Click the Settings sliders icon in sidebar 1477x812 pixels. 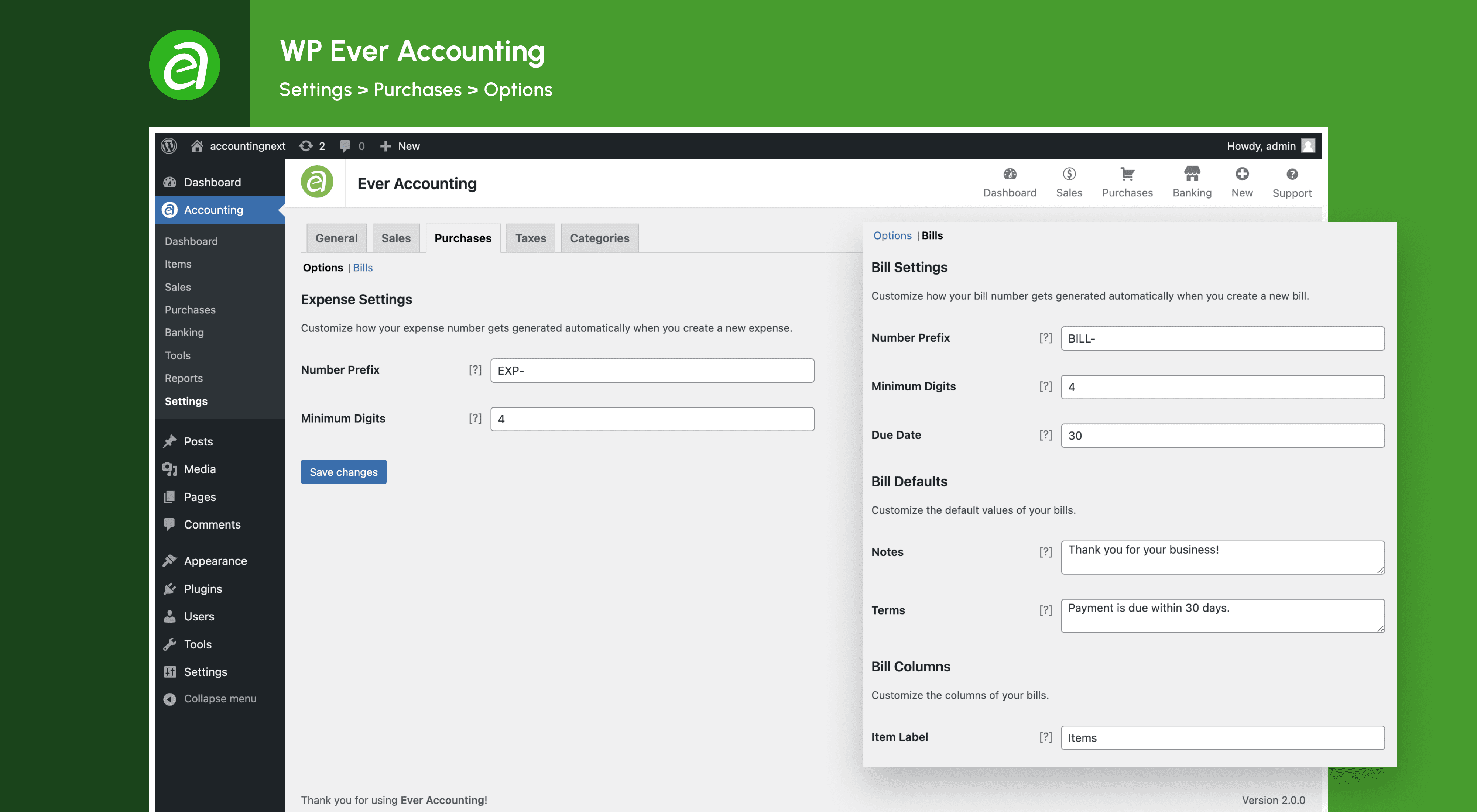170,672
